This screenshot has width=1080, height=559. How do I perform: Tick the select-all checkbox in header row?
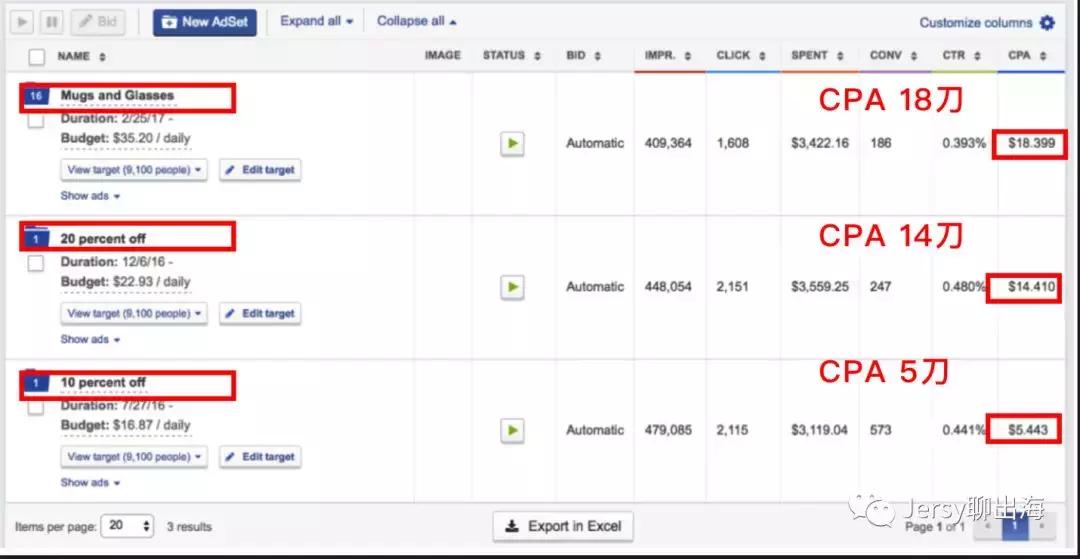point(37,57)
